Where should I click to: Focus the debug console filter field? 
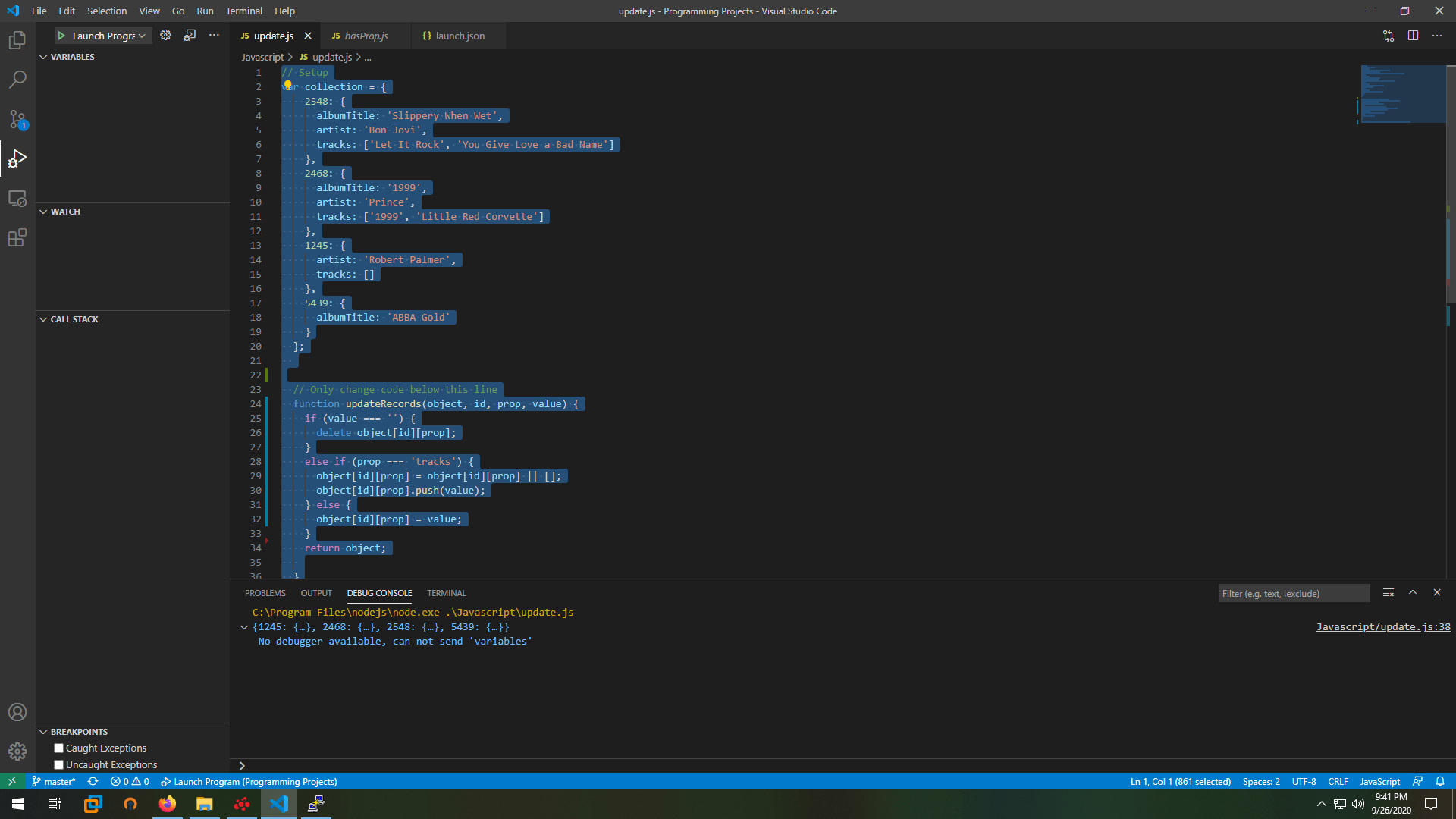pyautogui.click(x=1293, y=593)
